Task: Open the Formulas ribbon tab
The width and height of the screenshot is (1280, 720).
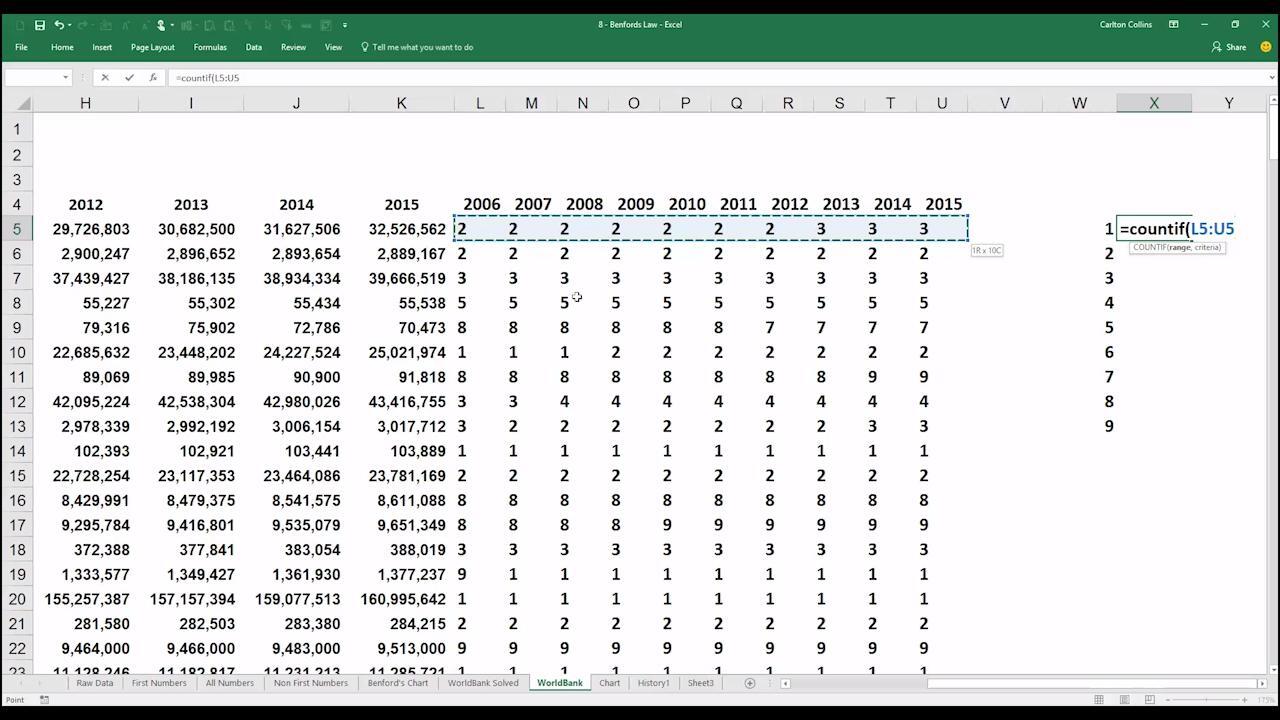Action: (210, 47)
